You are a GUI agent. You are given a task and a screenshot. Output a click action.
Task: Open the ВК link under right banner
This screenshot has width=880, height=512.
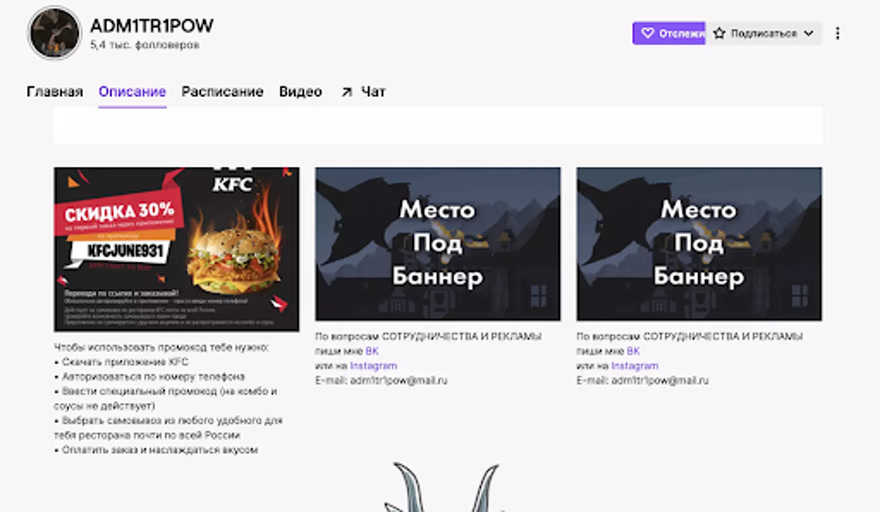pos(633,351)
